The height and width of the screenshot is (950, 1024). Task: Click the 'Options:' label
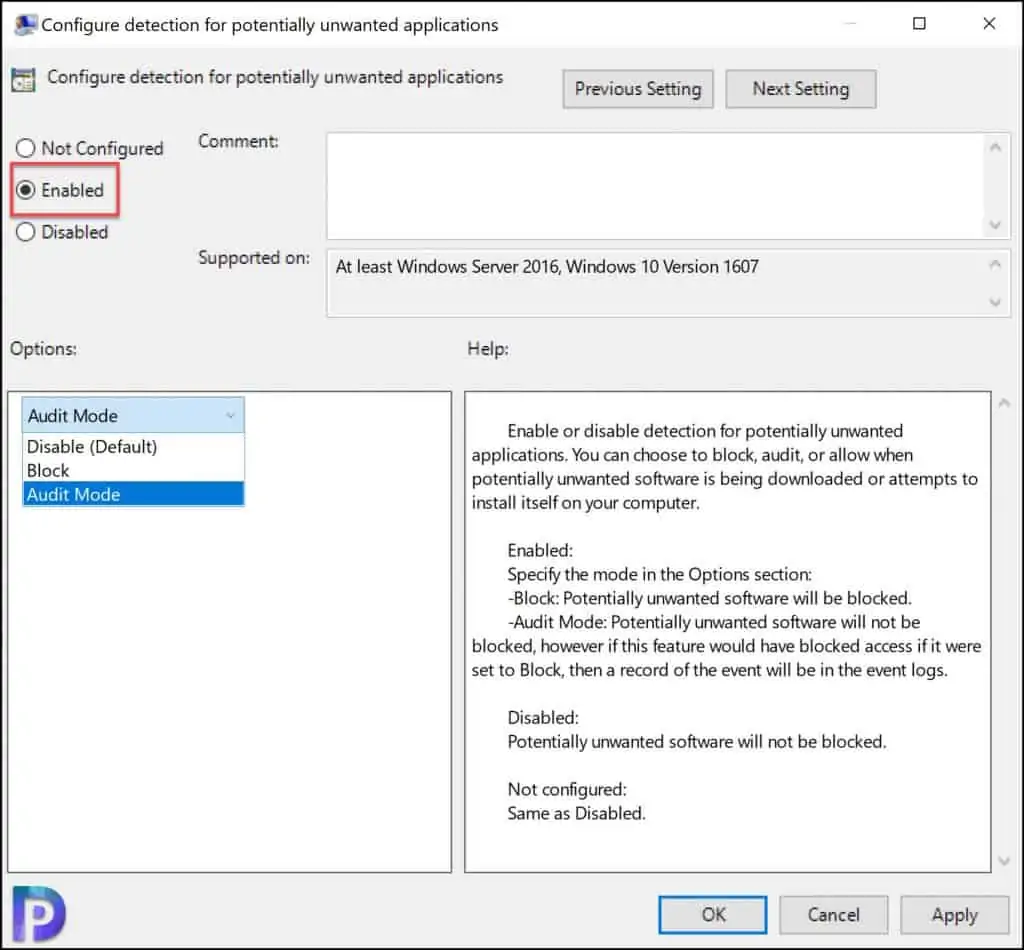43,349
